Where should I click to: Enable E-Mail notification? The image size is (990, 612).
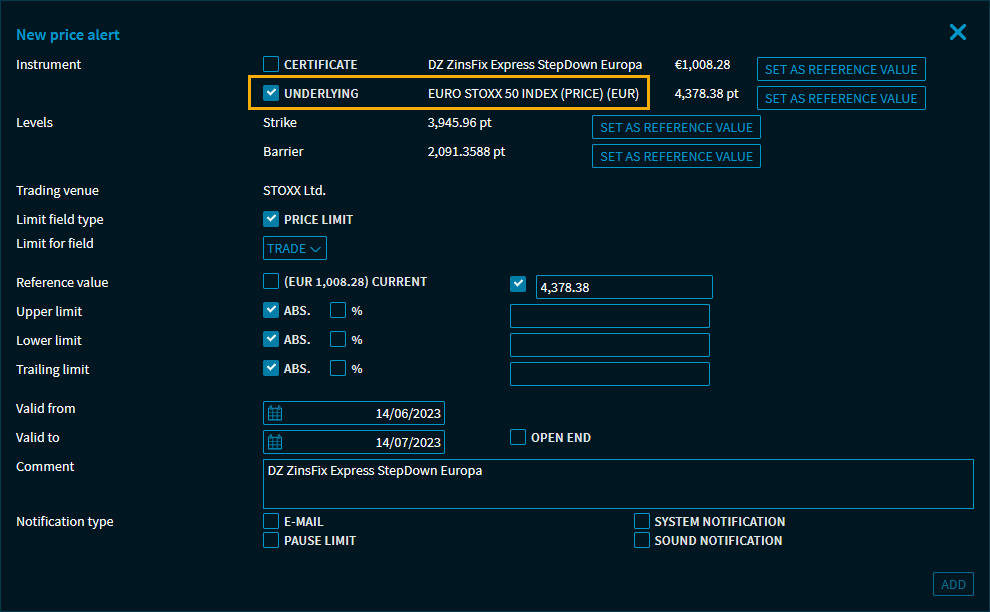271,521
